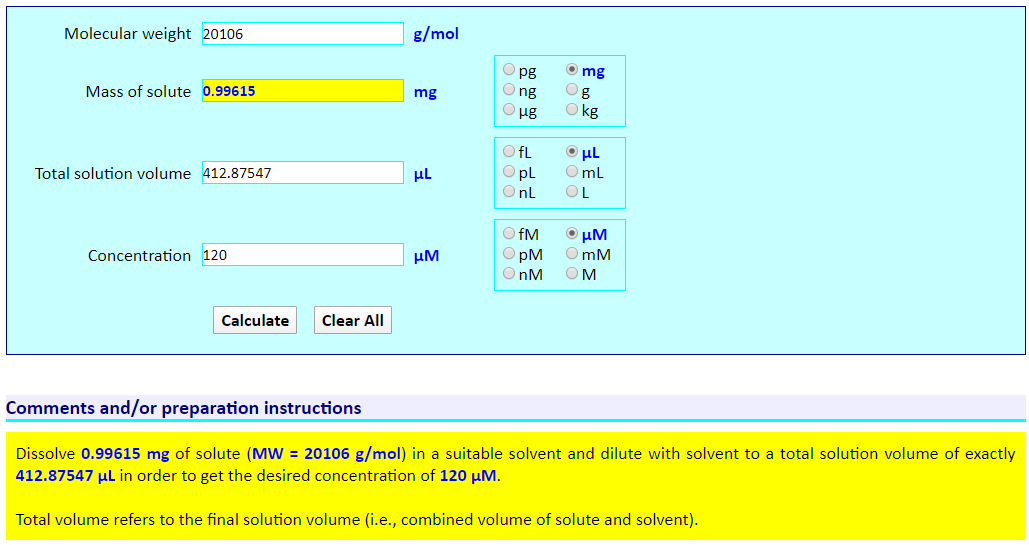Screen dimensions: 1029x545
Task: Click the 'Total solution volume' label
Action: 113,173
